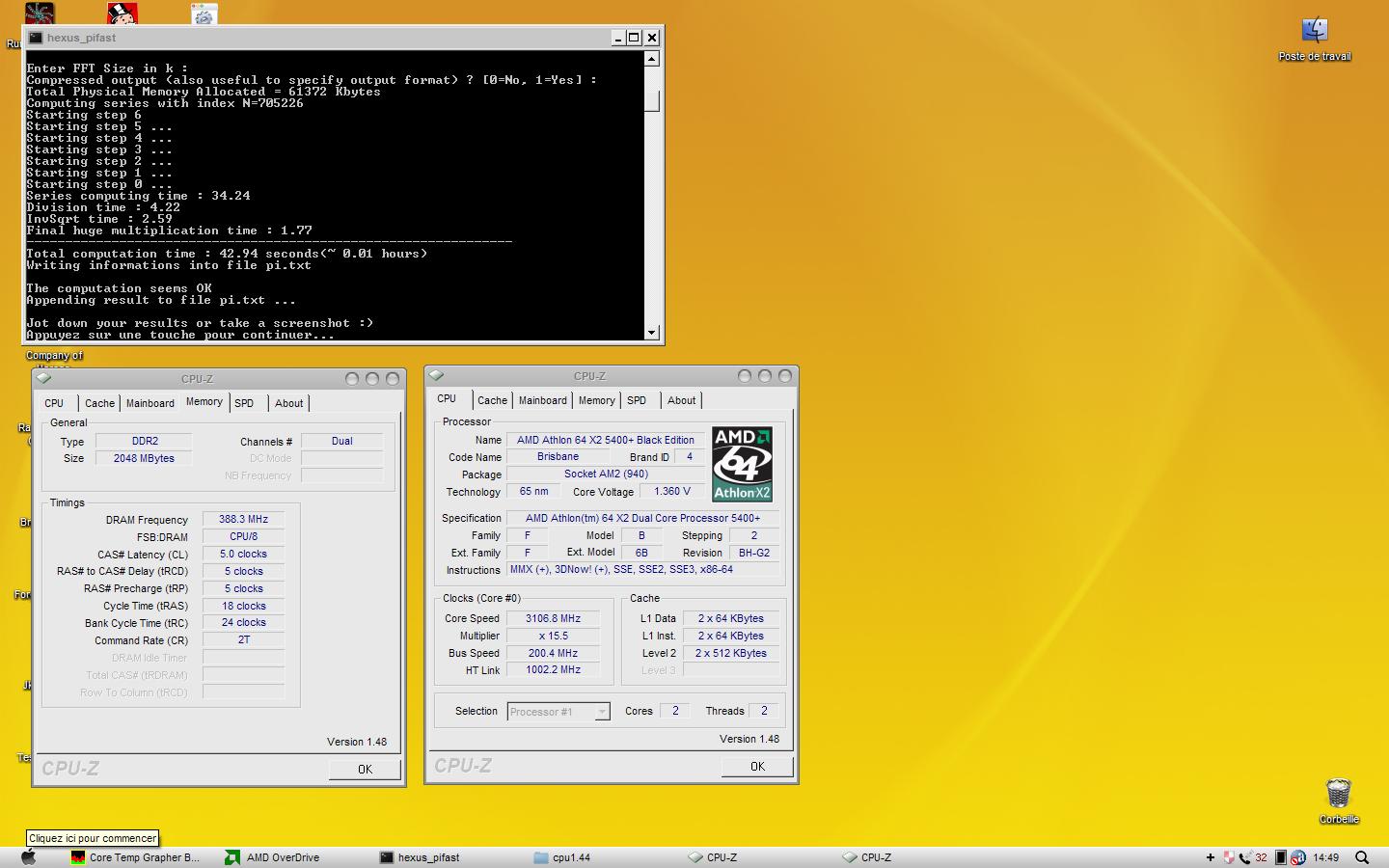Click Core Speed value 3106.8 MHz
1389x868 pixels.
click(x=554, y=618)
